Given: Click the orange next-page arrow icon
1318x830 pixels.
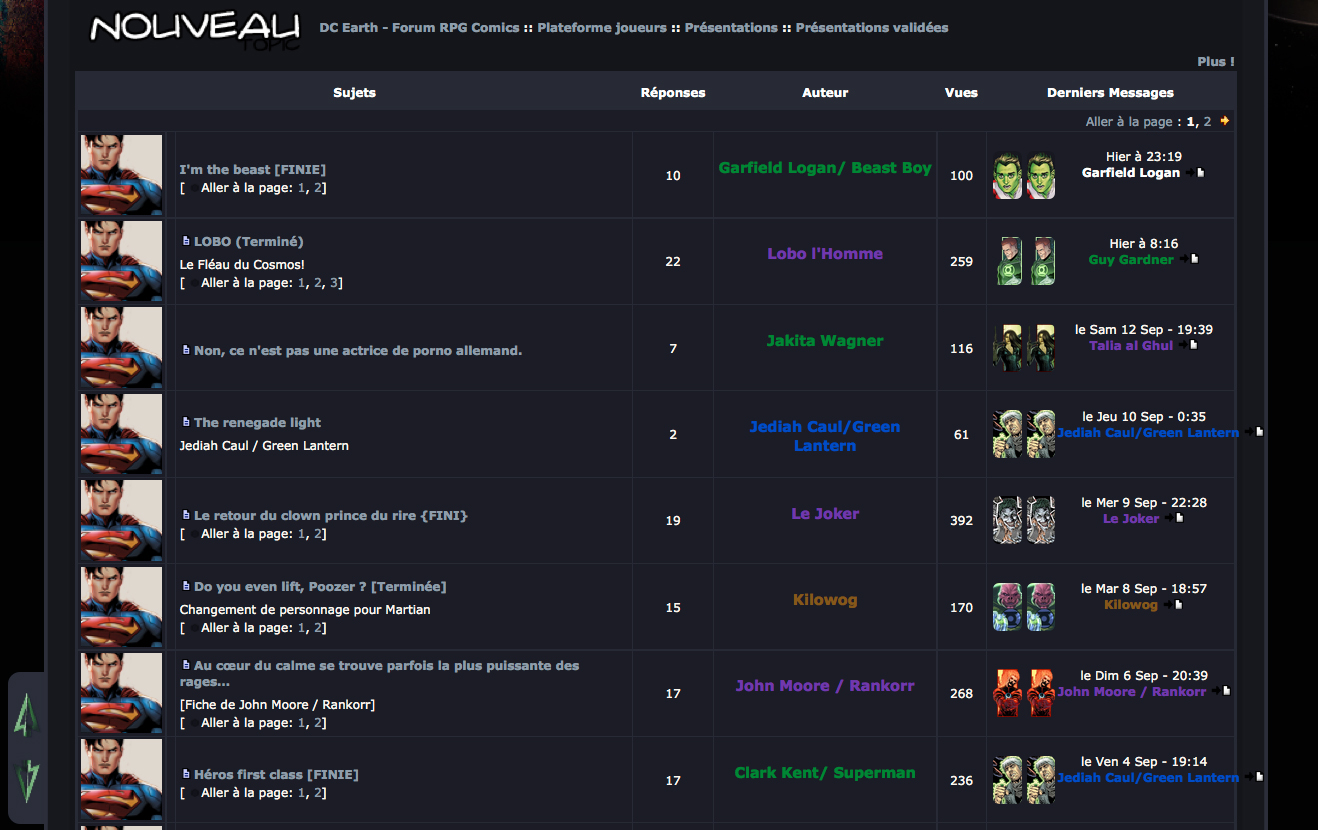Looking at the screenshot, I should coord(1225,121).
